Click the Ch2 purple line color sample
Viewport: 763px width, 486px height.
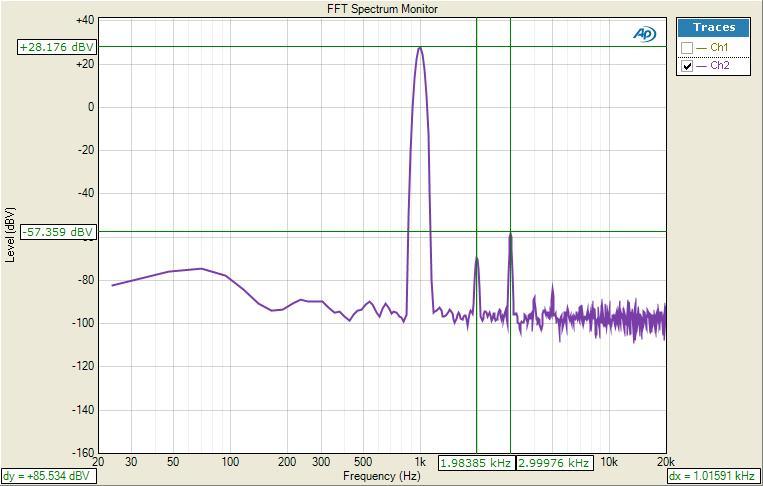pos(702,66)
